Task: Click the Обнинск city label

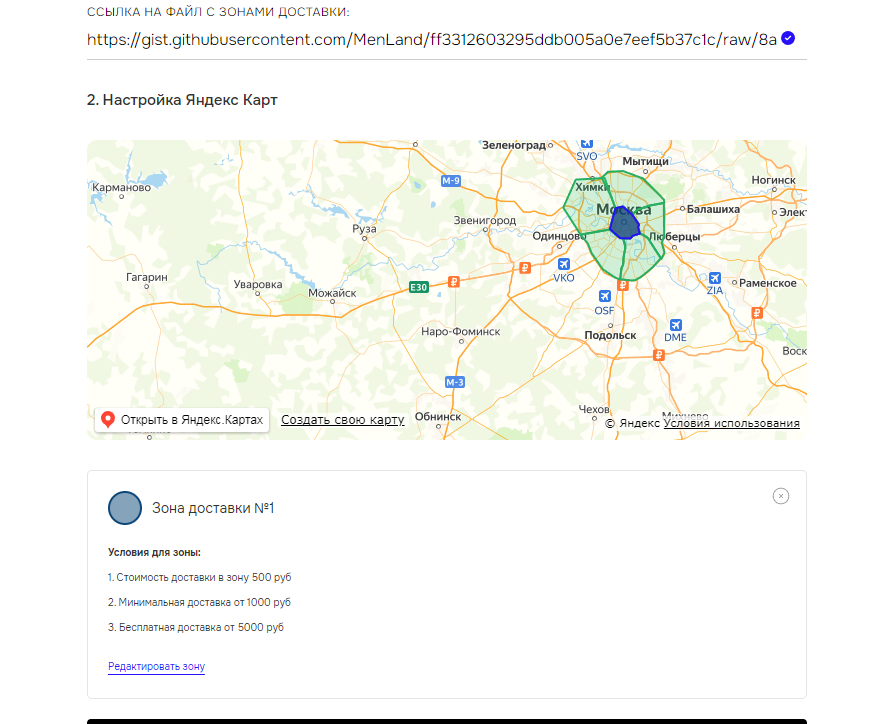Action: pyautogui.click(x=438, y=416)
